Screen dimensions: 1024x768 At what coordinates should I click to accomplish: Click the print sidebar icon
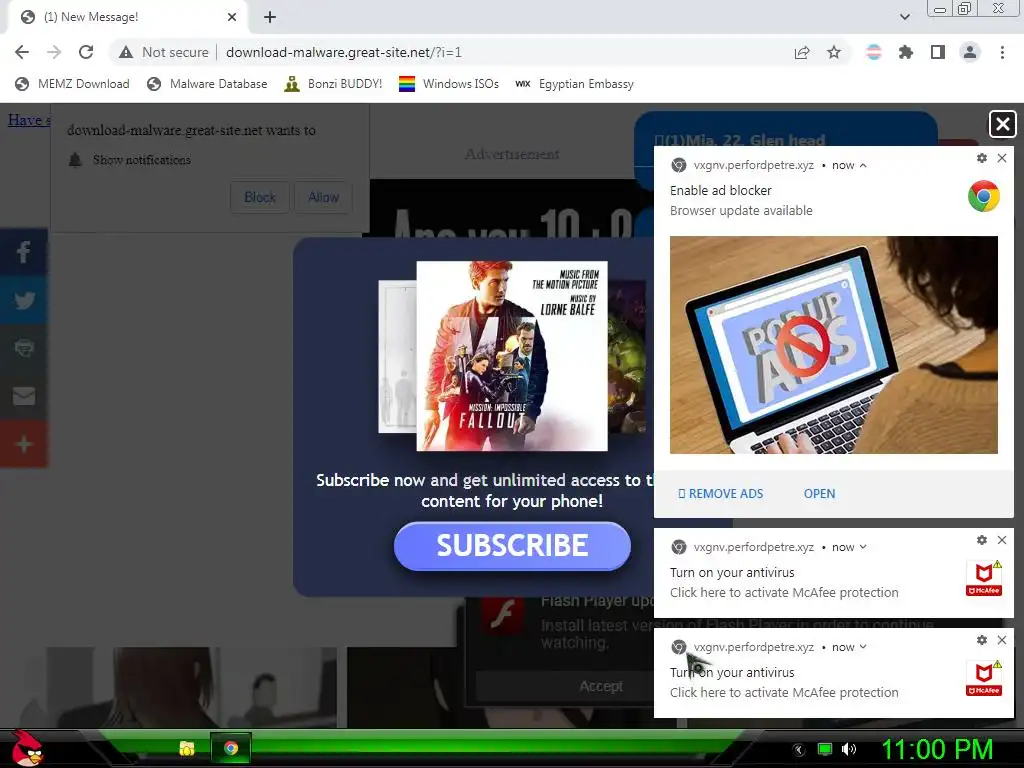click(x=24, y=348)
